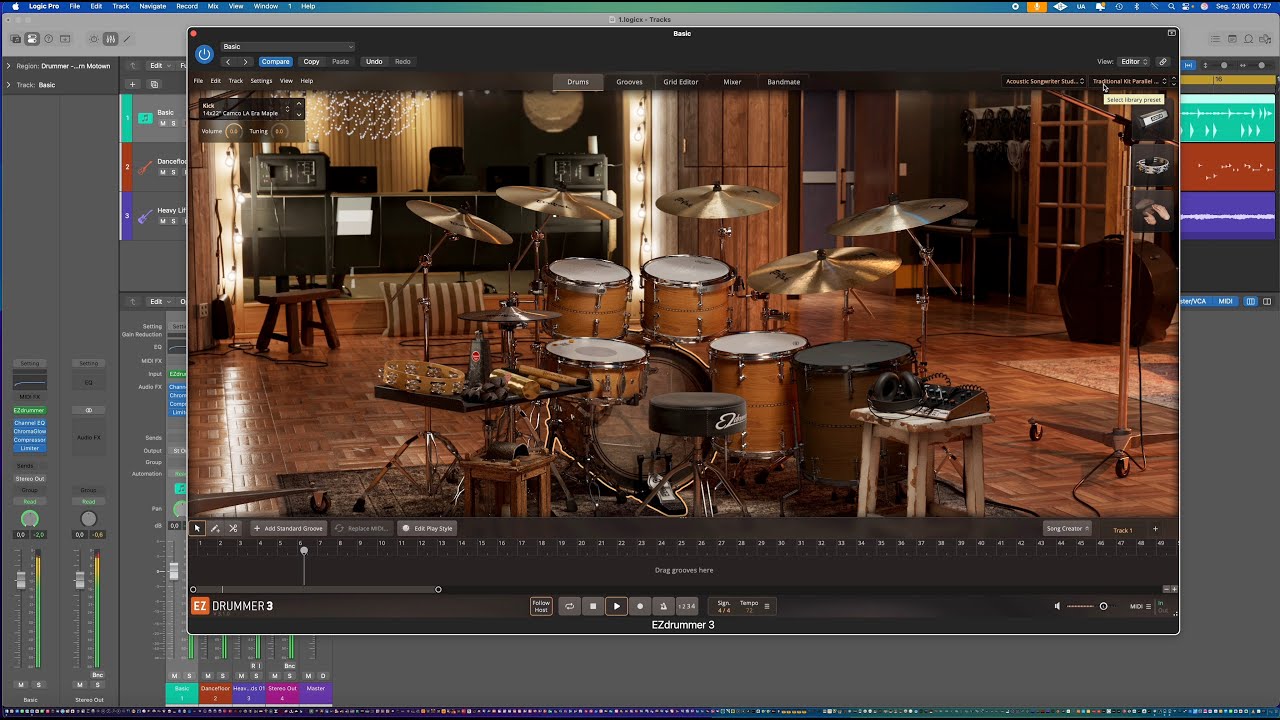Select the Track 1 label

click(x=1123, y=530)
